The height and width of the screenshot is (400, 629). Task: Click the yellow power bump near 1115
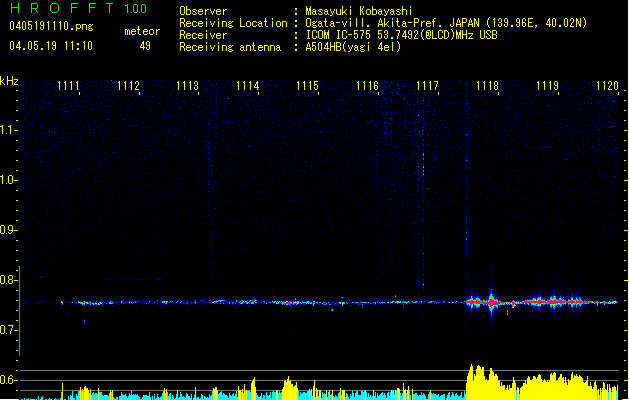click(x=290, y=388)
